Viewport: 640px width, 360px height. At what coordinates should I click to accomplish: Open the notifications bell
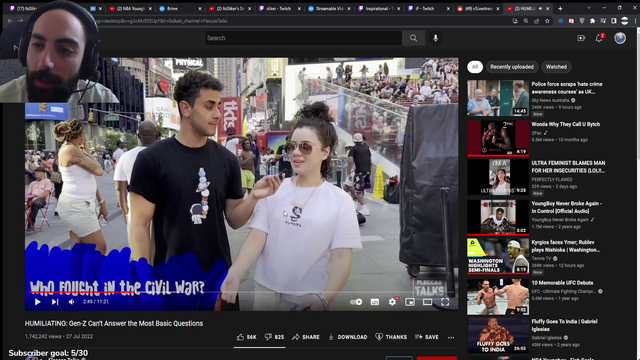coord(599,38)
